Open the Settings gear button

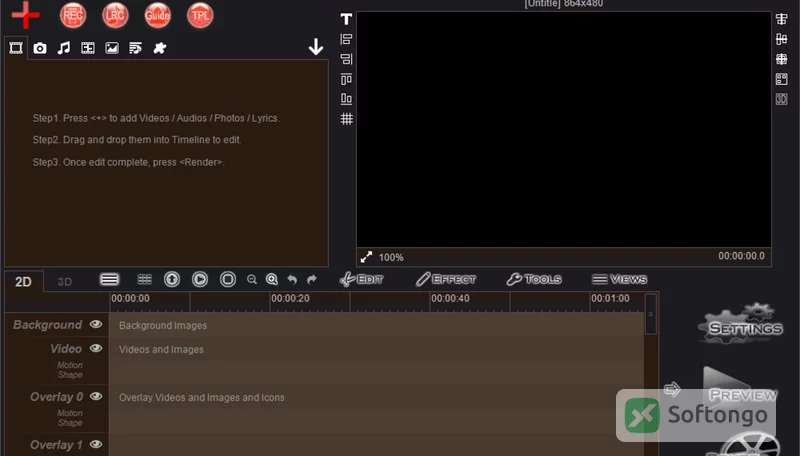(x=741, y=323)
